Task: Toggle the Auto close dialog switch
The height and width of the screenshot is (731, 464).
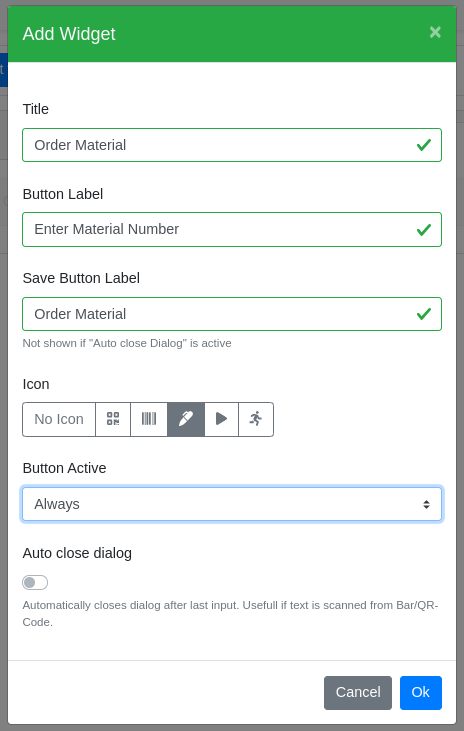Action: click(x=35, y=582)
